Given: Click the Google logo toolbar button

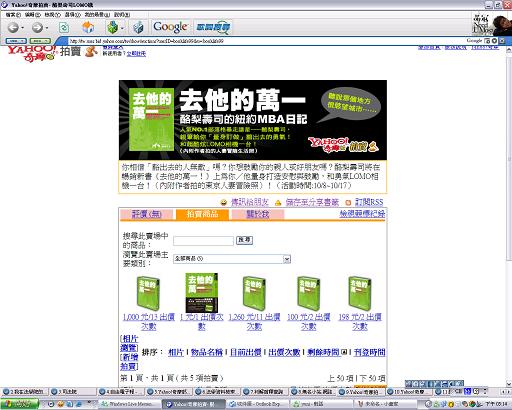Looking at the screenshot, I should 170,27.
